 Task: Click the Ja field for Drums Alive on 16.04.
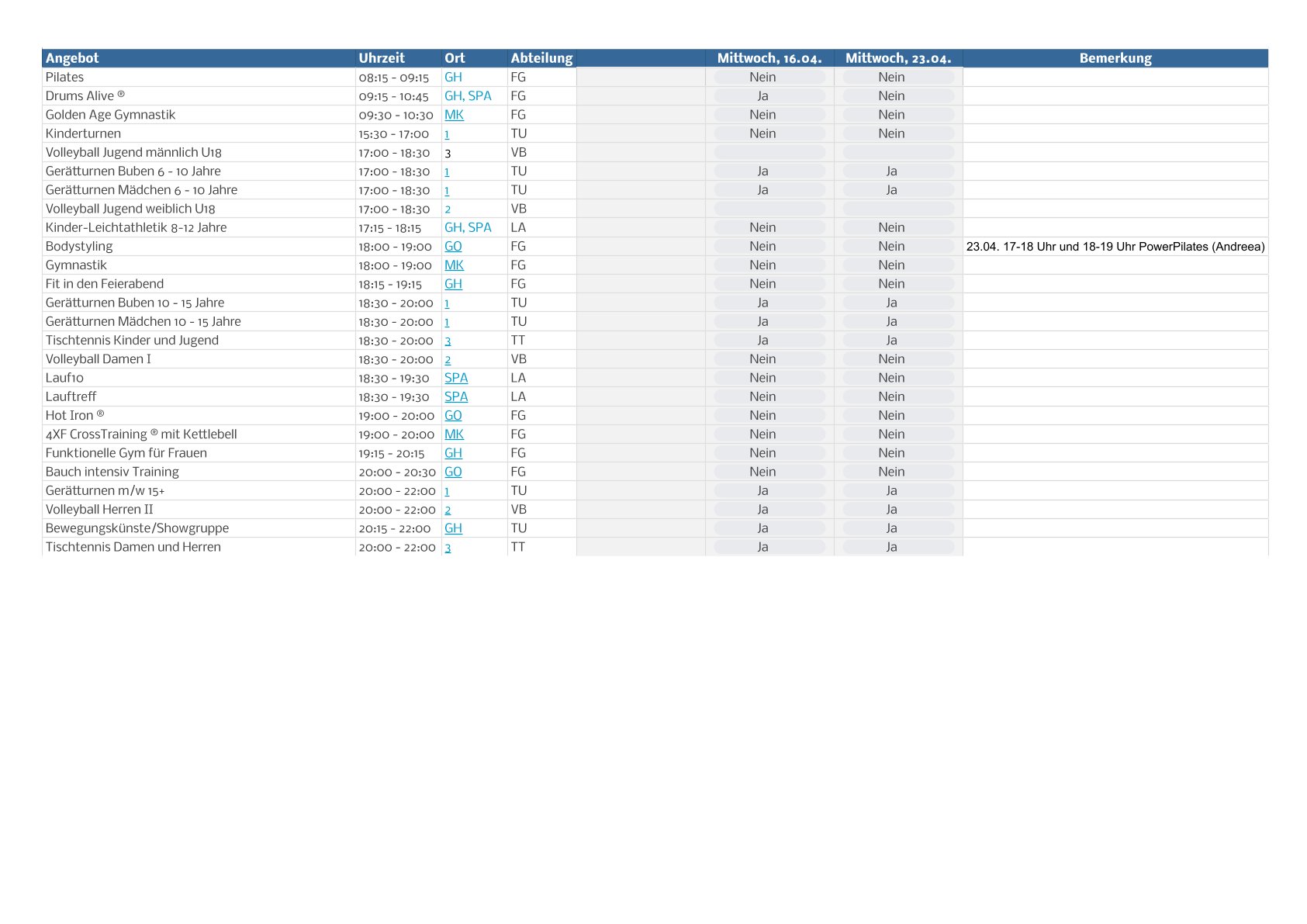769,96
